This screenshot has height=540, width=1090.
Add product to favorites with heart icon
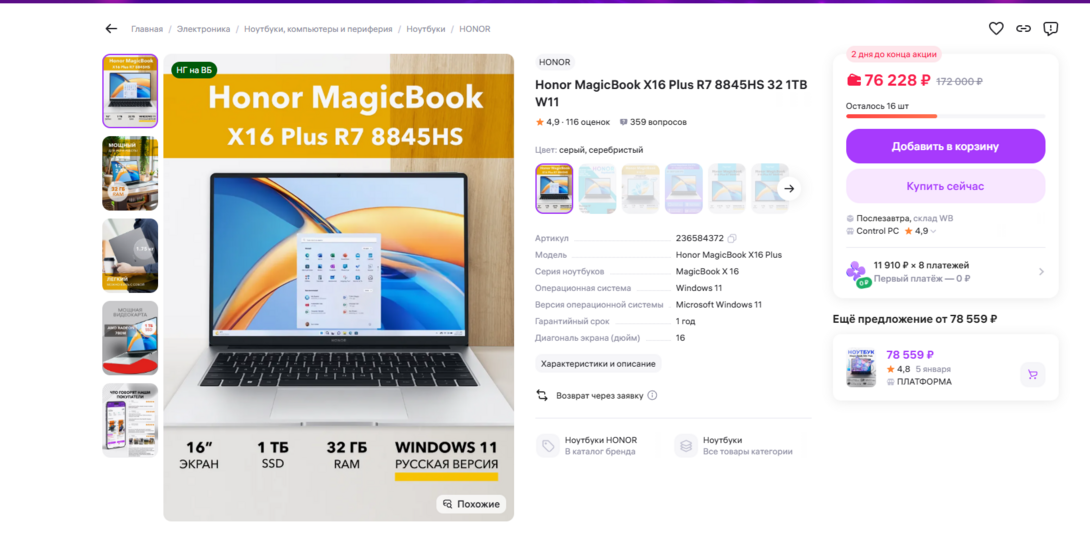click(x=996, y=28)
